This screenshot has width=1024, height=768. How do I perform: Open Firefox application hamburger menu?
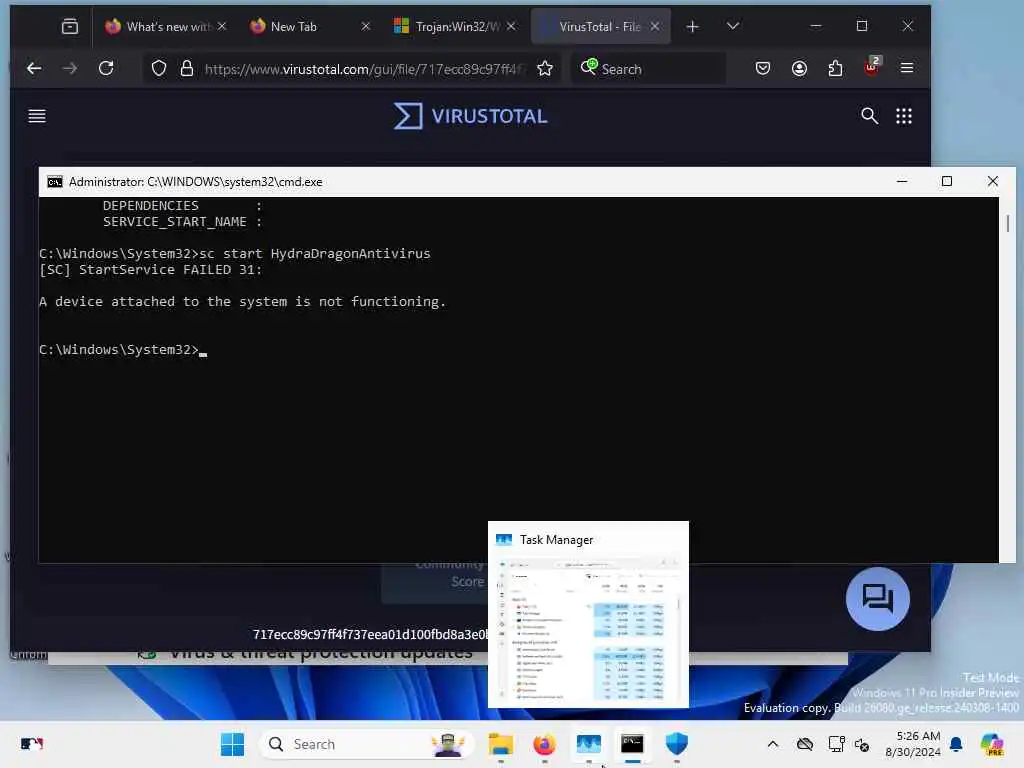907,68
